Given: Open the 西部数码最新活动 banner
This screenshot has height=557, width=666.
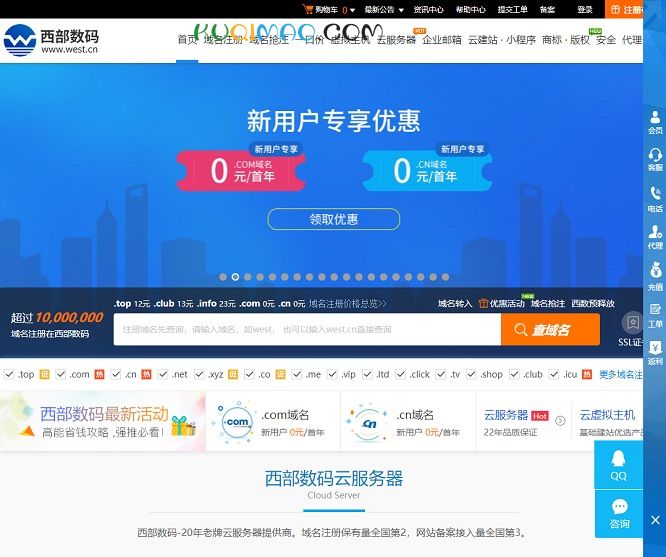Looking at the screenshot, I should pyautogui.click(x=103, y=421).
